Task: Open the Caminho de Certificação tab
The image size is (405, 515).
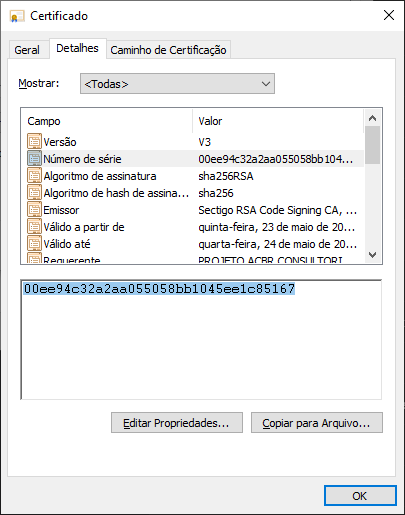Action: (168, 50)
